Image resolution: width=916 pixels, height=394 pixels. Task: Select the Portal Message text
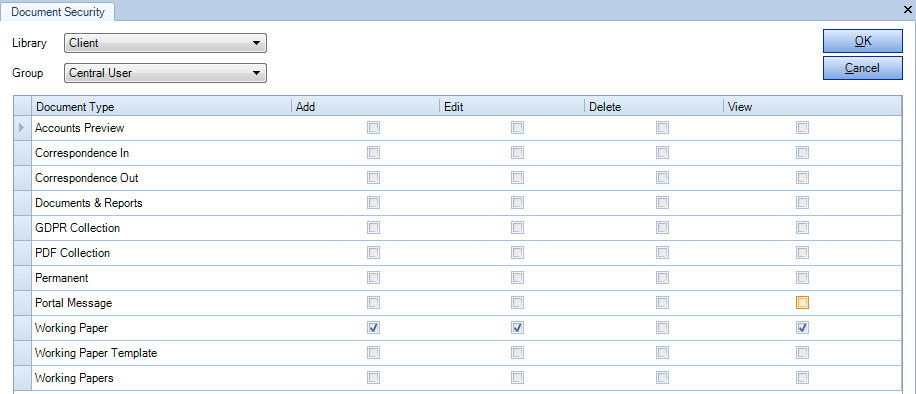(74, 303)
